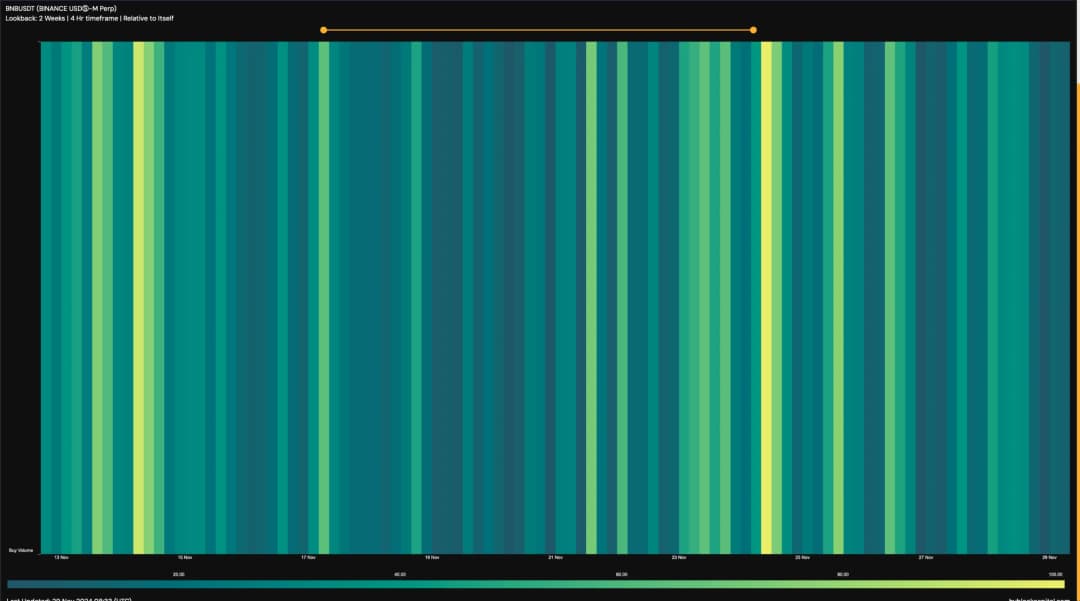
Task: Click the right handle of the orange range slider
Action: point(753,30)
